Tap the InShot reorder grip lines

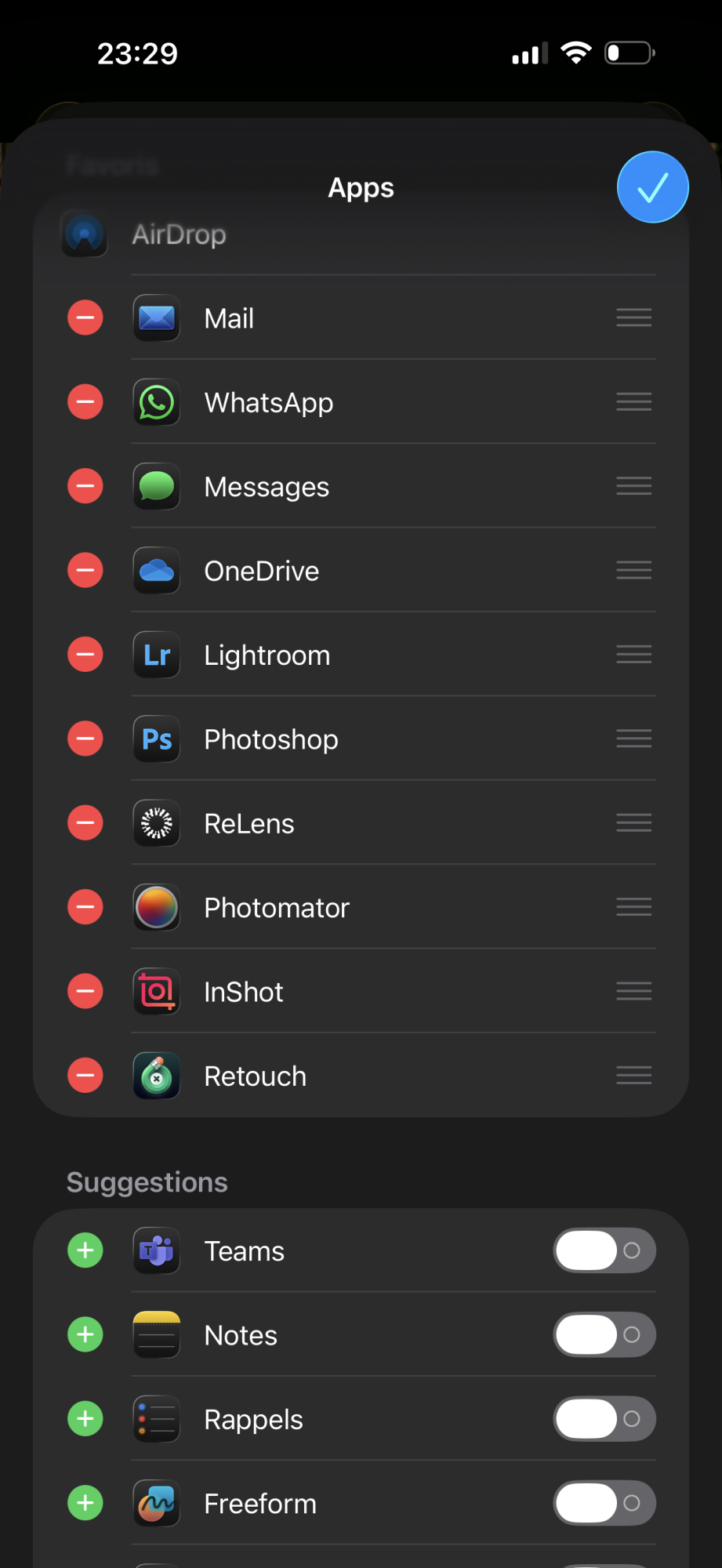click(633, 992)
